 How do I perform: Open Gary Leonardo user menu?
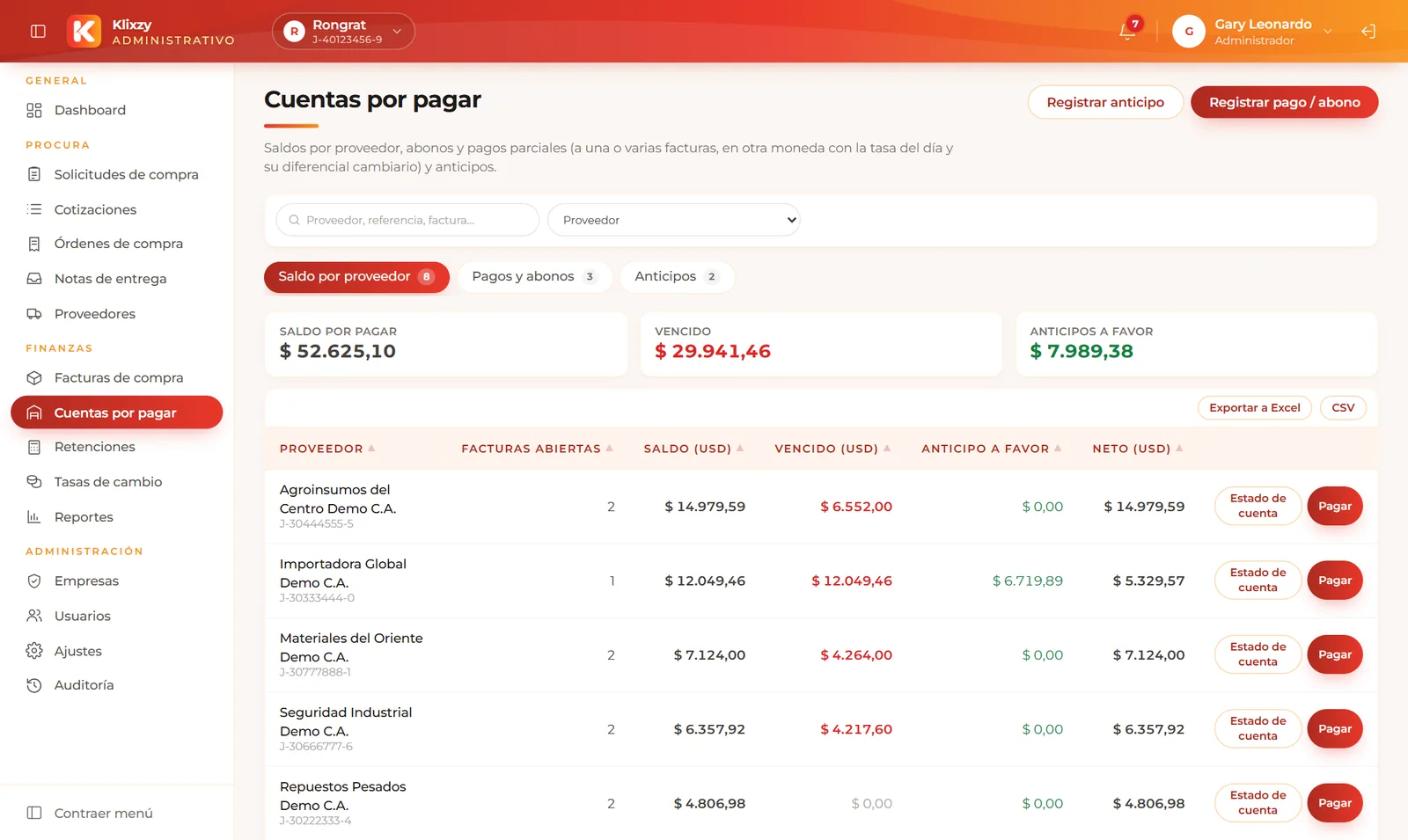pyautogui.click(x=1253, y=31)
